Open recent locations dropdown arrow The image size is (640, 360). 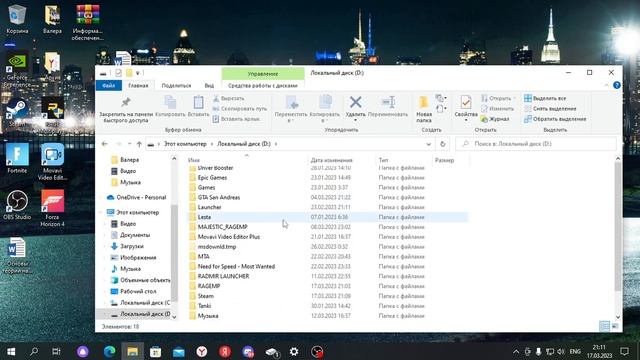[129, 144]
